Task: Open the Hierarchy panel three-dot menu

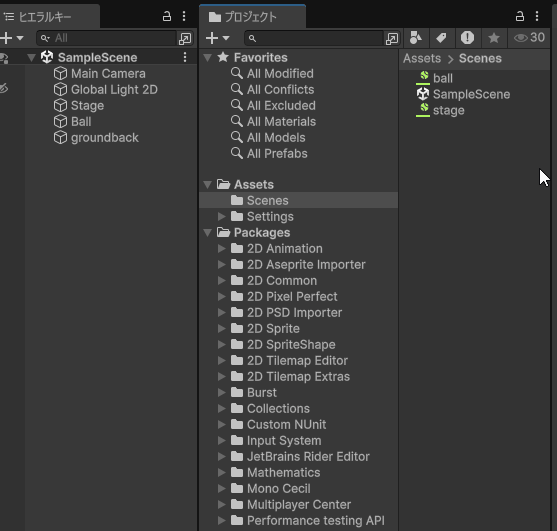Action: pyautogui.click(x=184, y=16)
